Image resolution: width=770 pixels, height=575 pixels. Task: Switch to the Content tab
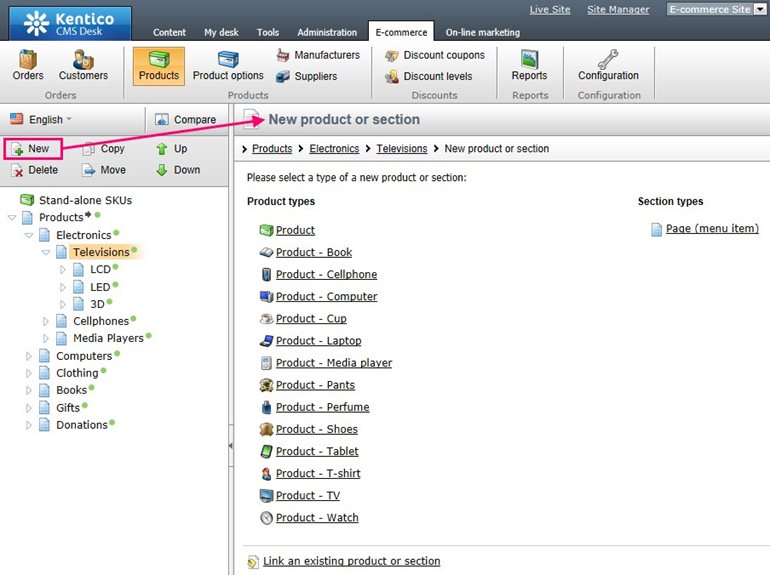[x=169, y=32]
